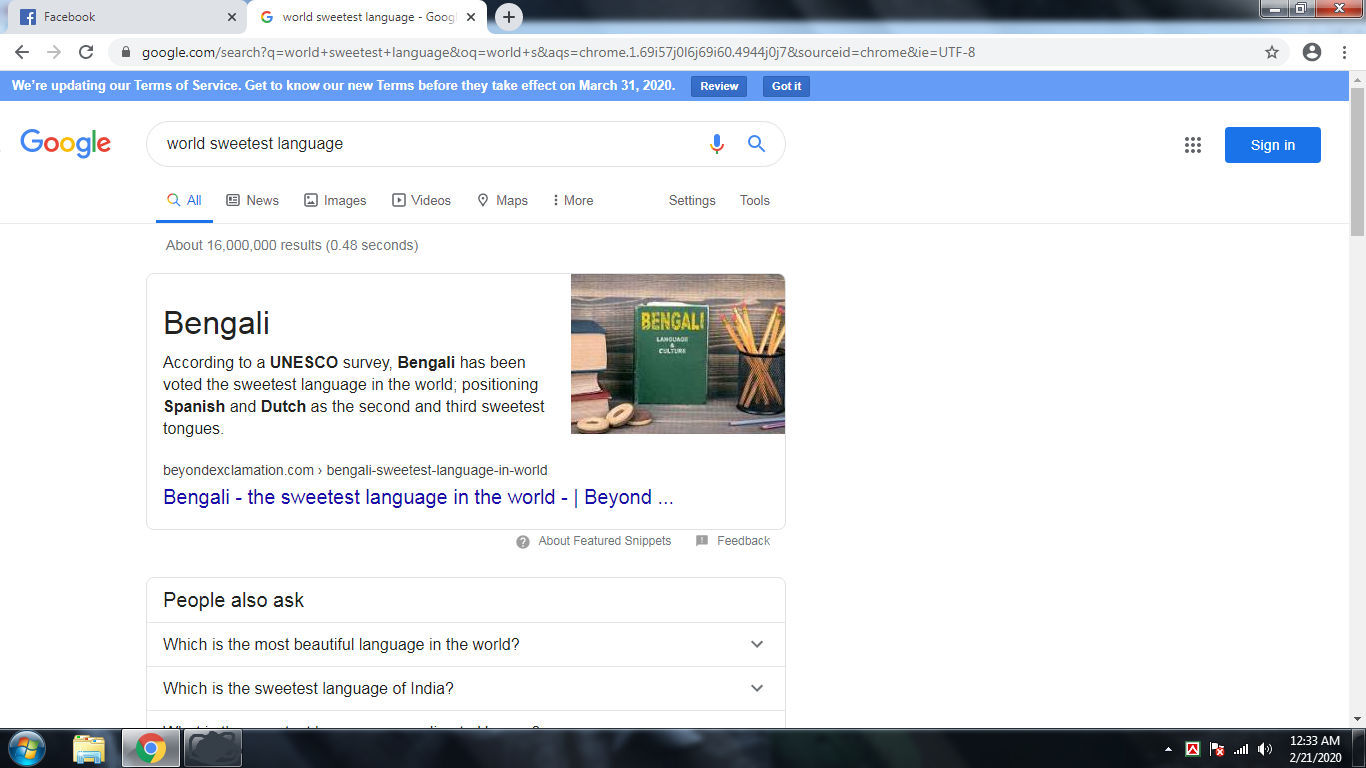Image resolution: width=1366 pixels, height=768 pixels.
Task: Open the Action Center flag tray icon
Action: [1217, 749]
